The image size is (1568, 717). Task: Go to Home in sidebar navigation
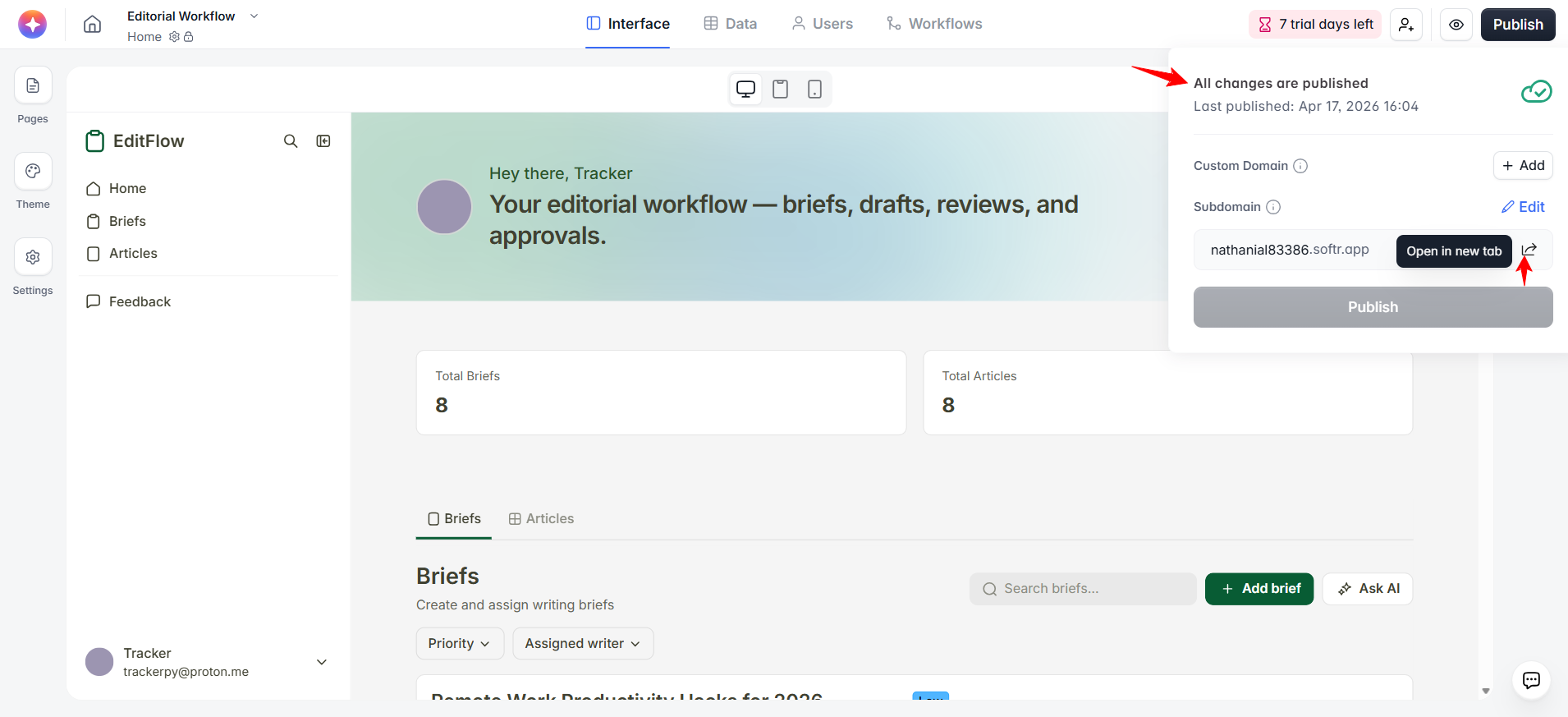click(x=116, y=188)
